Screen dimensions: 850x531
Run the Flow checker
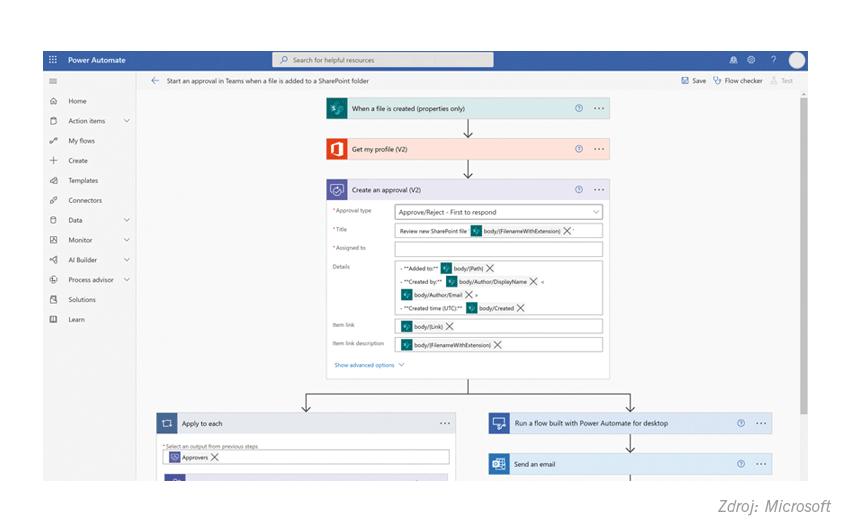(x=737, y=81)
